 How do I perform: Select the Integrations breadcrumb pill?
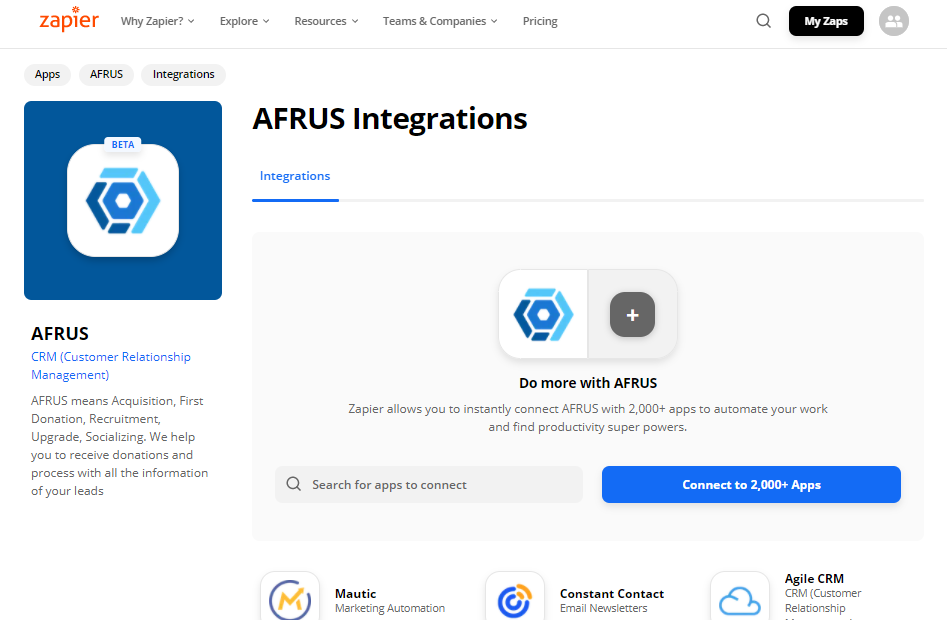click(x=184, y=74)
